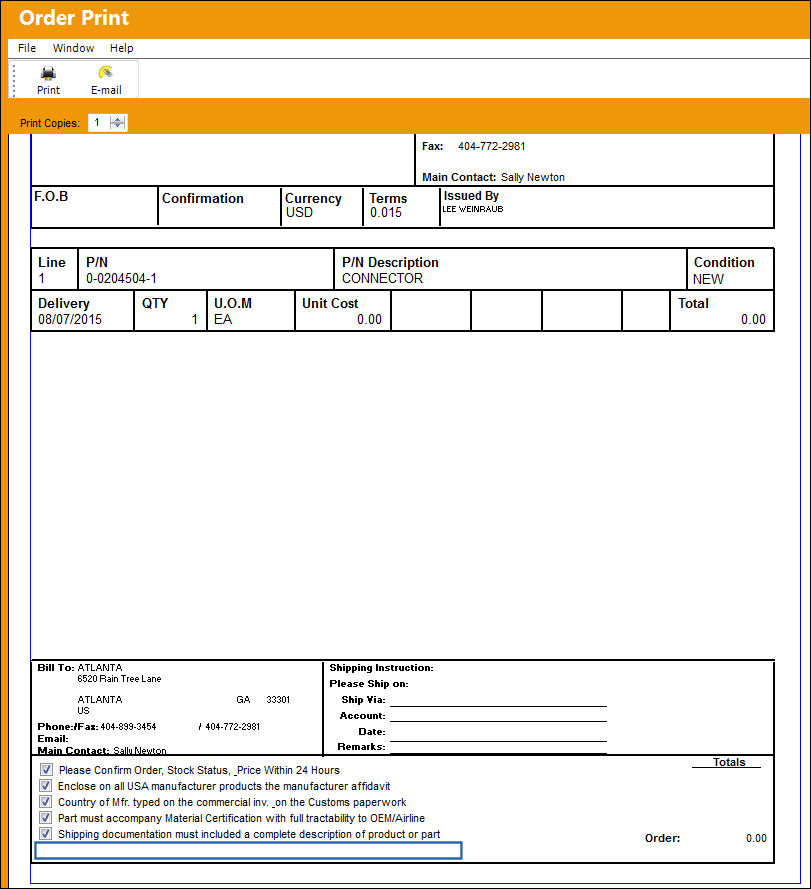Uncheck Enclose manufacturer affidavit checkbox

[x=46, y=786]
